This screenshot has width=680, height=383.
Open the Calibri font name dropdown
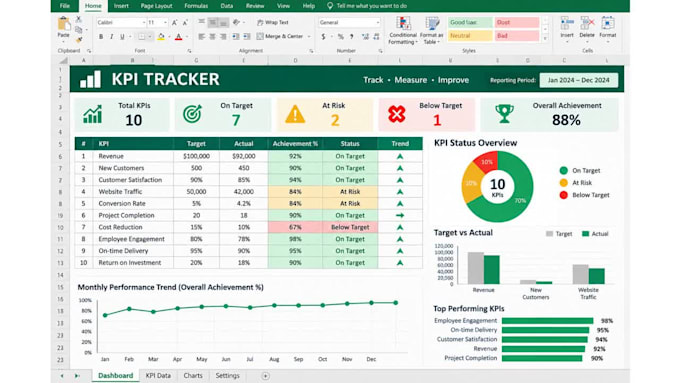(x=144, y=23)
